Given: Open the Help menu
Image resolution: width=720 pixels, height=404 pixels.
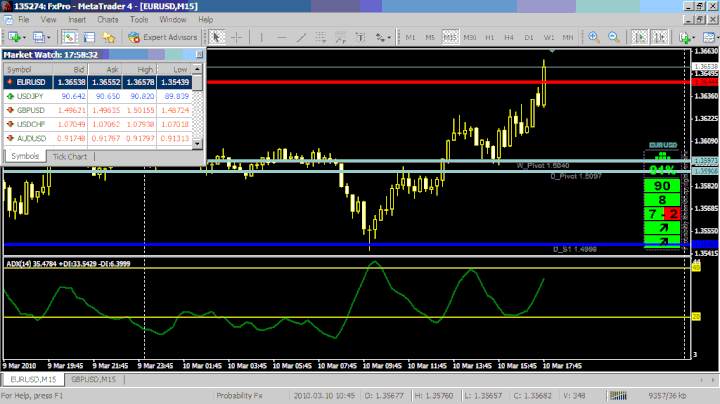Looking at the screenshot, I should click(x=205, y=20).
